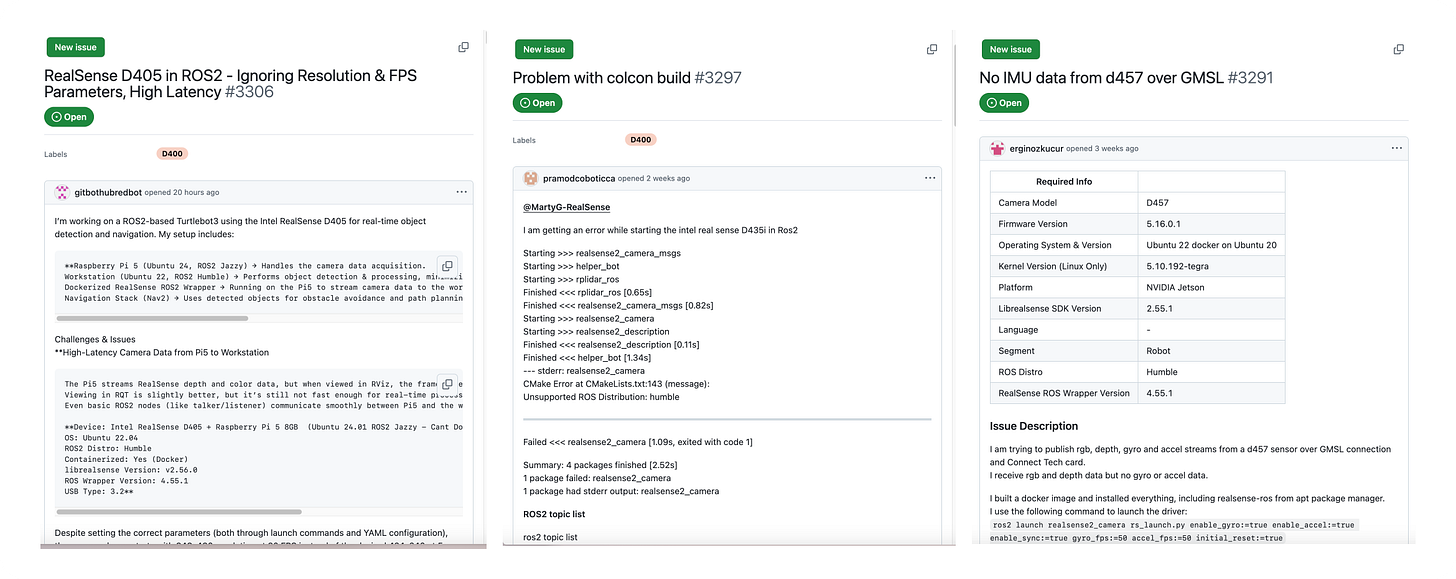The width and height of the screenshot is (1456, 579).
Task: Click the Open status badge for #3291
Action: (x=1005, y=103)
